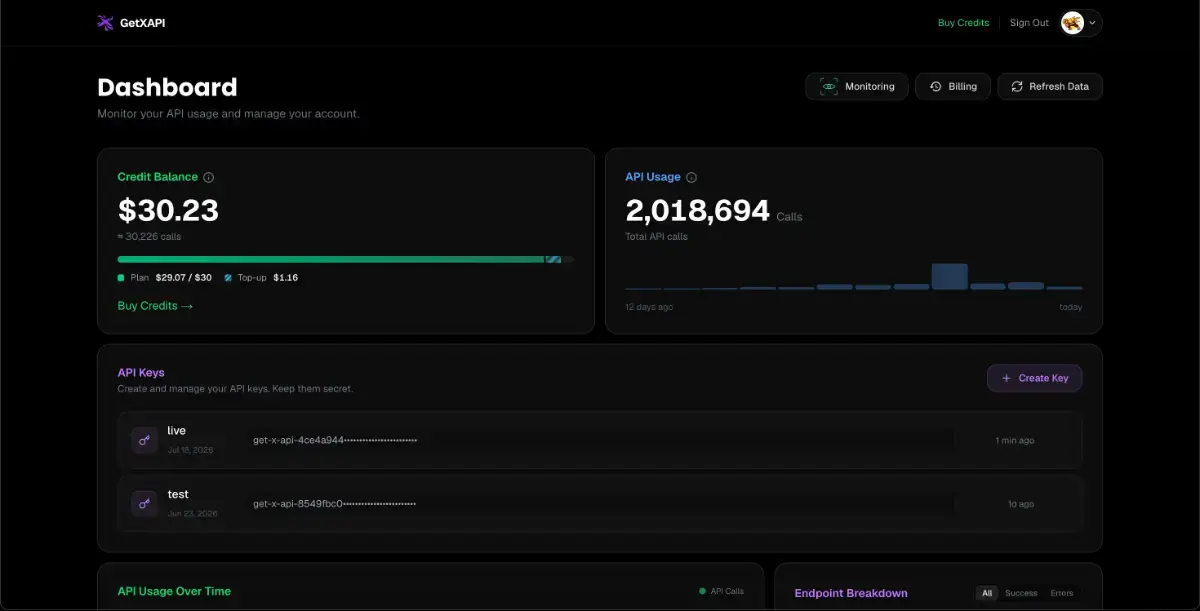
Task: Select the All tab in Endpoint Breakdown
Action: point(987,593)
